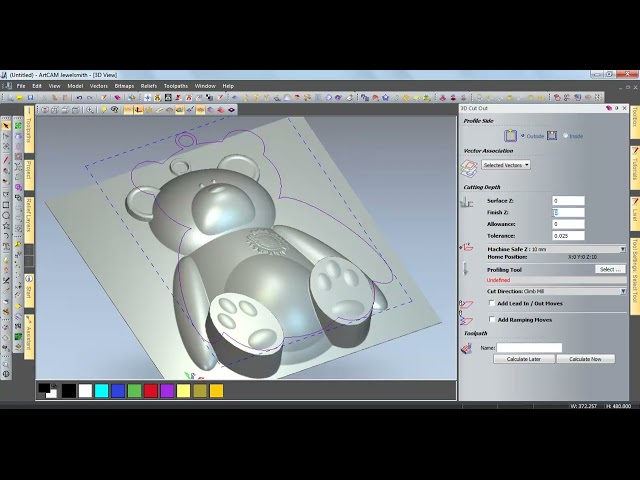The height and width of the screenshot is (480, 640).
Task: Open the Reliefs menu
Action: [x=149, y=86]
